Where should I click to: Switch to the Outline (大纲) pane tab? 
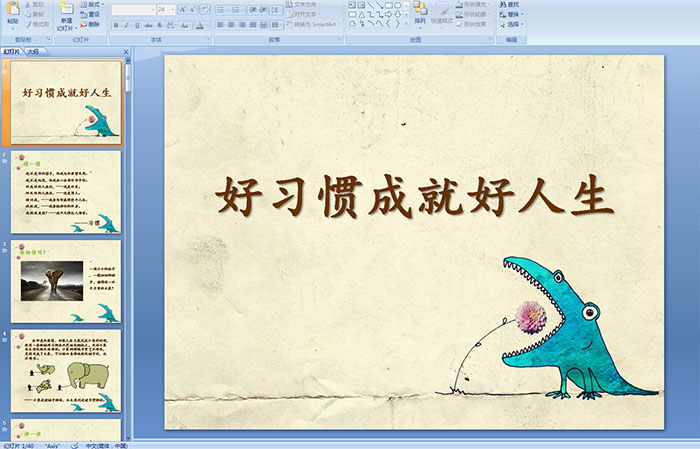(x=33, y=52)
